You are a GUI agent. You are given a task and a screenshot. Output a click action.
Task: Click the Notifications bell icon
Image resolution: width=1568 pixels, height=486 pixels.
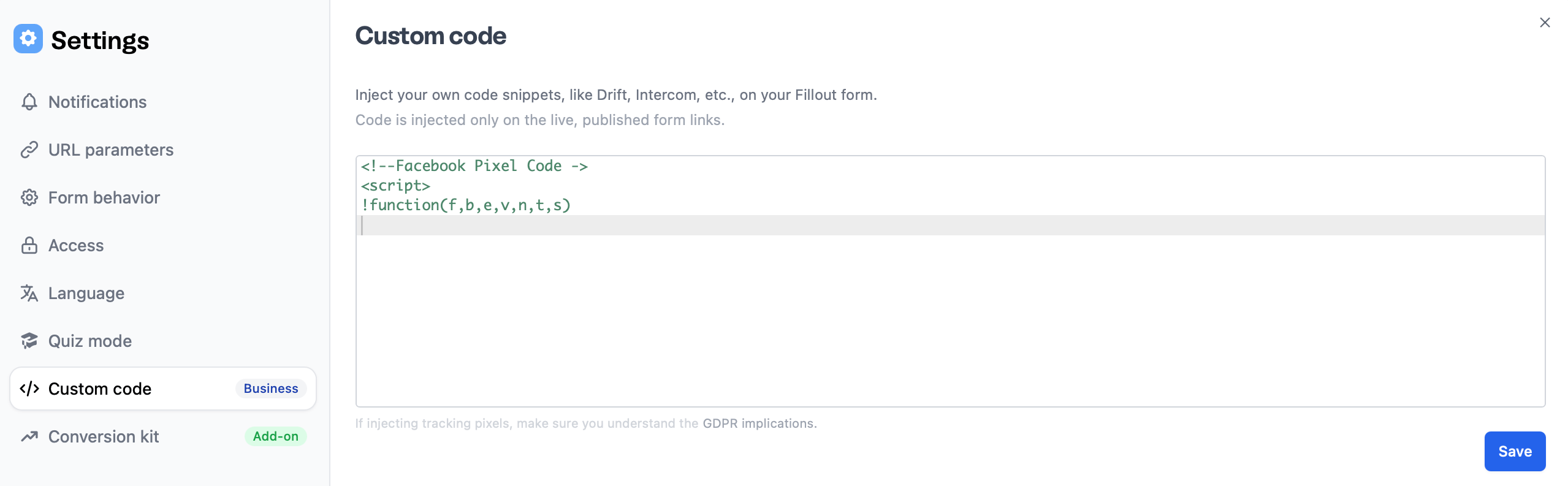[x=29, y=102]
